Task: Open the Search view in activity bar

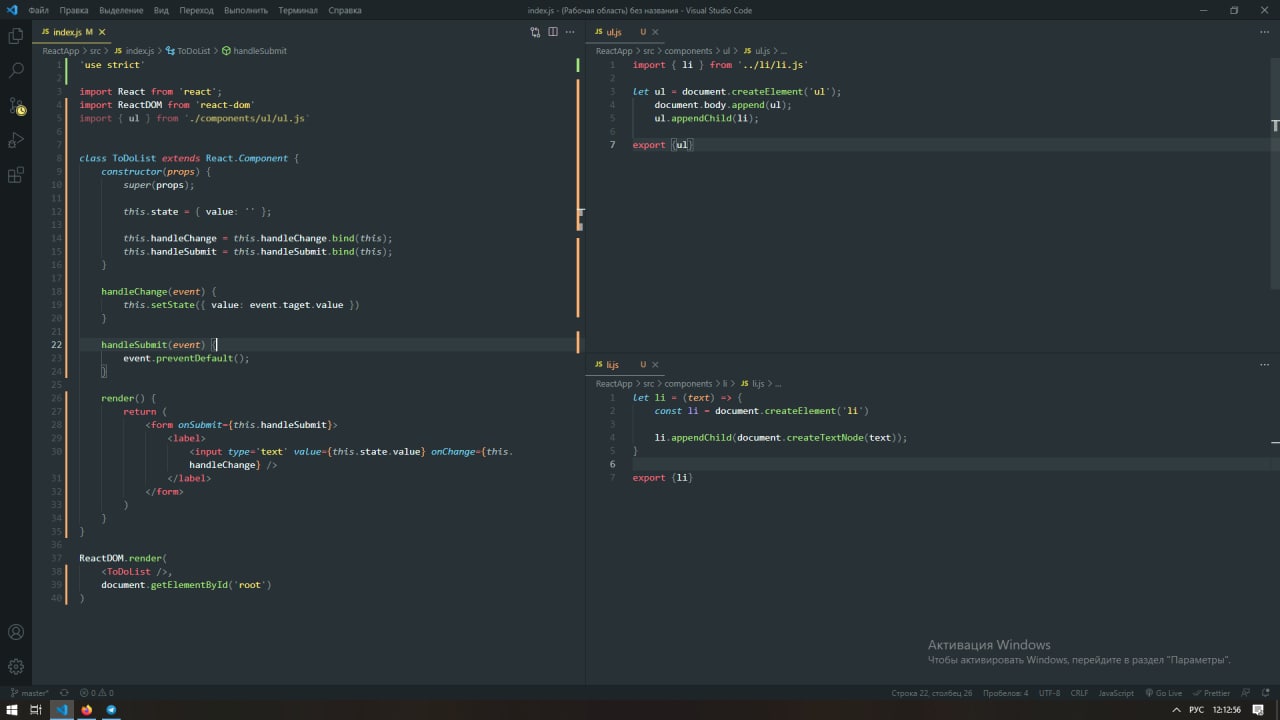Action: pyautogui.click(x=16, y=71)
